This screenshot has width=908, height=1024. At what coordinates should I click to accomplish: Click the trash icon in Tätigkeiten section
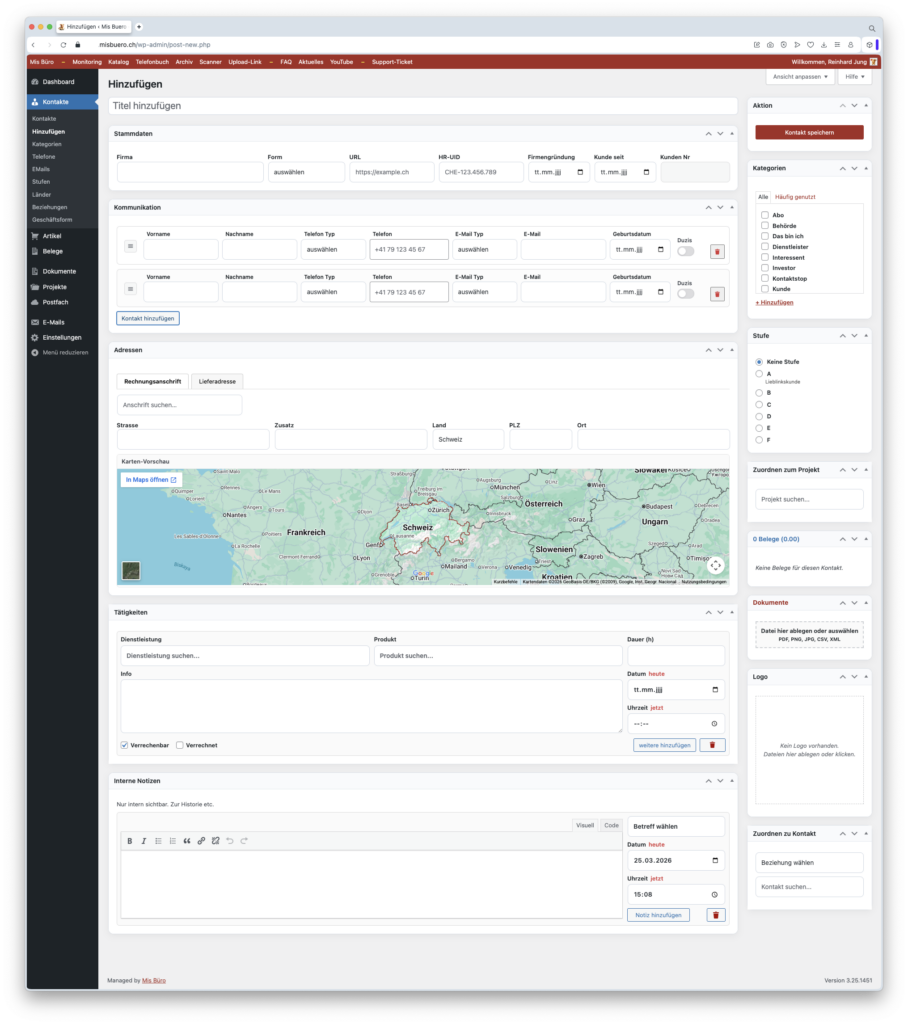(712, 745)
